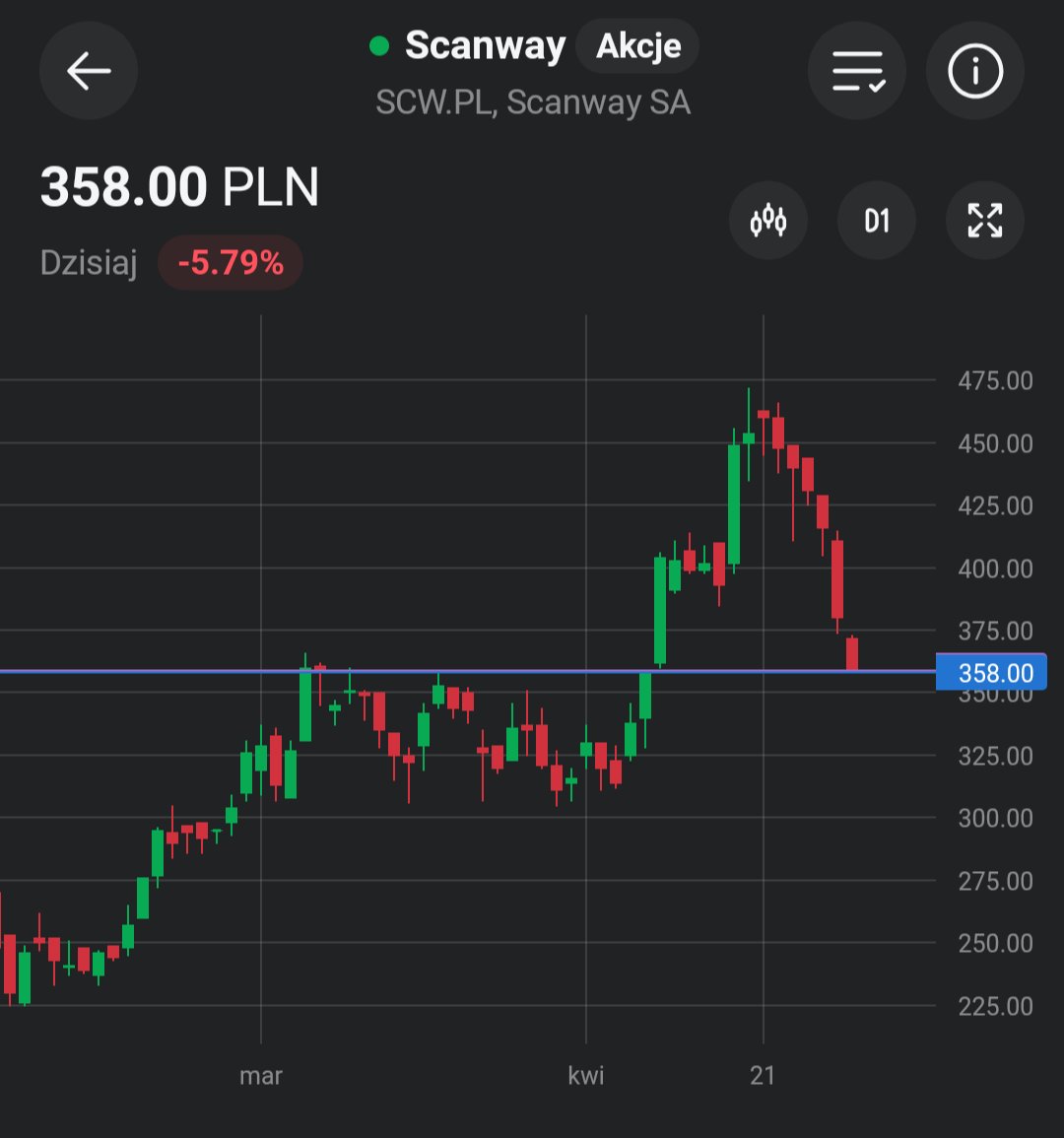This screenshot has height=1138, width=1064.
Task: Open instrument info with the i icon
Action: 974,70
